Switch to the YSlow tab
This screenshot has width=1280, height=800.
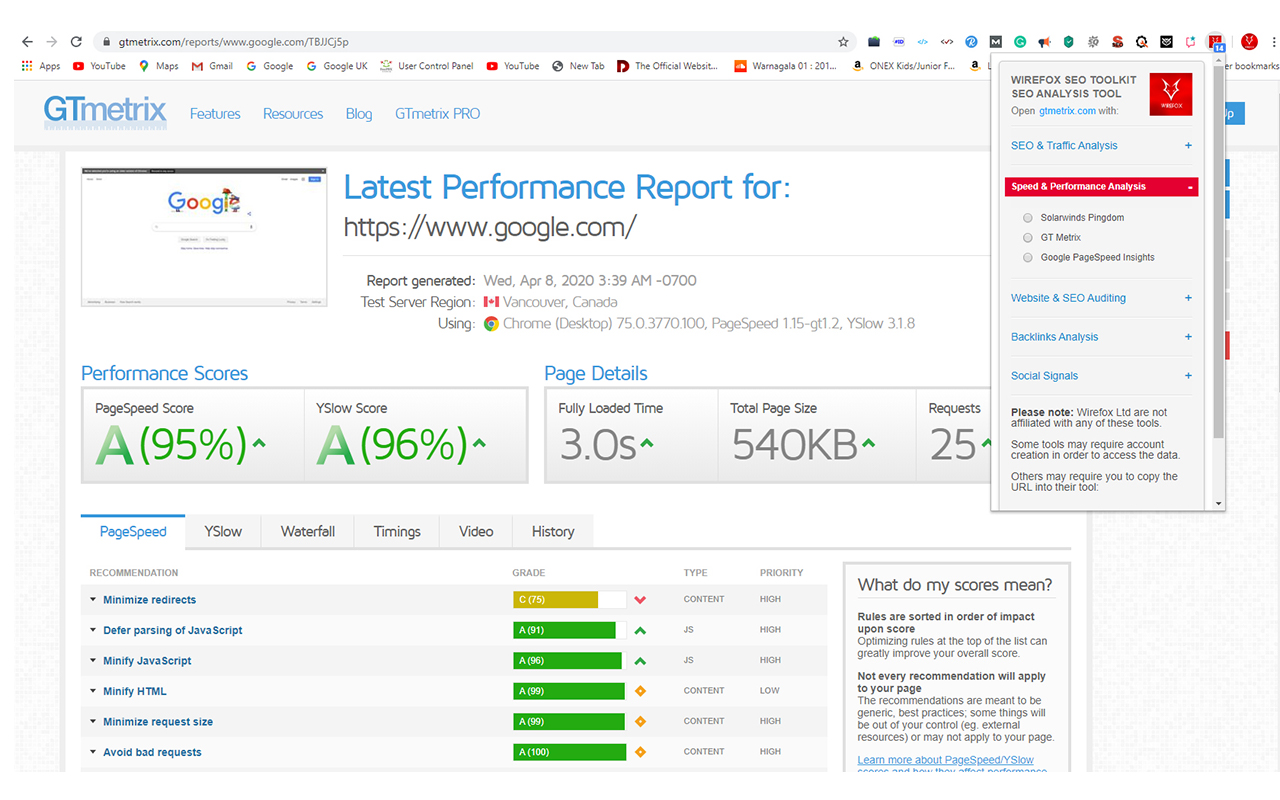point(223,532)
